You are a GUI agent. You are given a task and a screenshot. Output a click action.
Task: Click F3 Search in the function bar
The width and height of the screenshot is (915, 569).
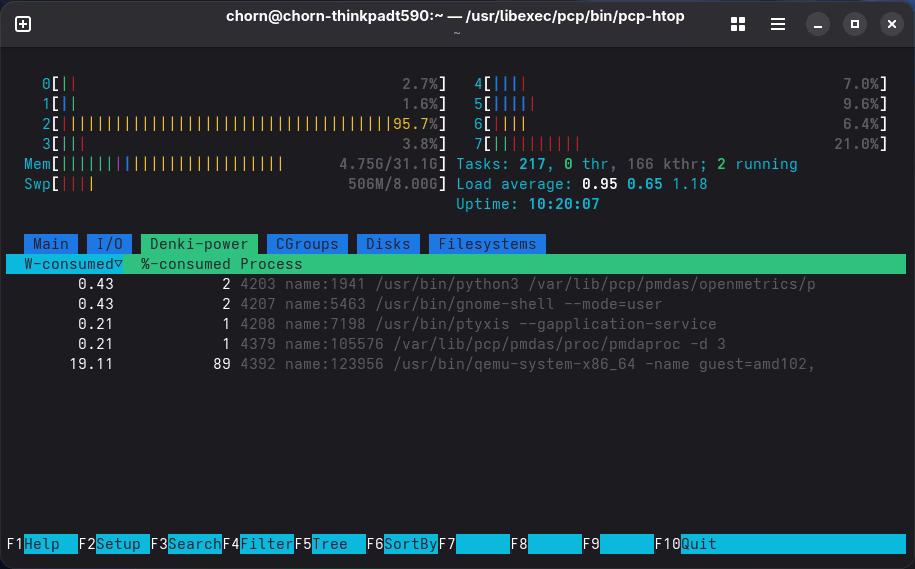tap(186, 544)
